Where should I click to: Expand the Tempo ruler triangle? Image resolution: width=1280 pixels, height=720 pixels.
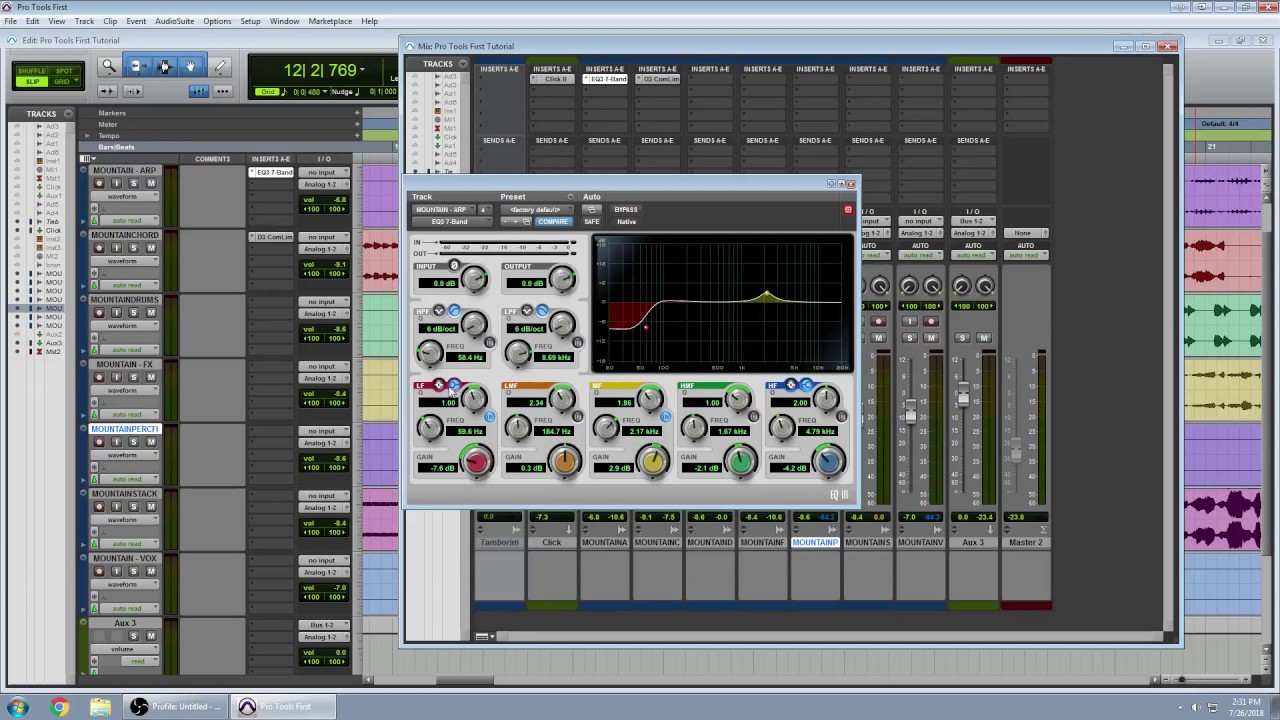click(x=87, y=136)
